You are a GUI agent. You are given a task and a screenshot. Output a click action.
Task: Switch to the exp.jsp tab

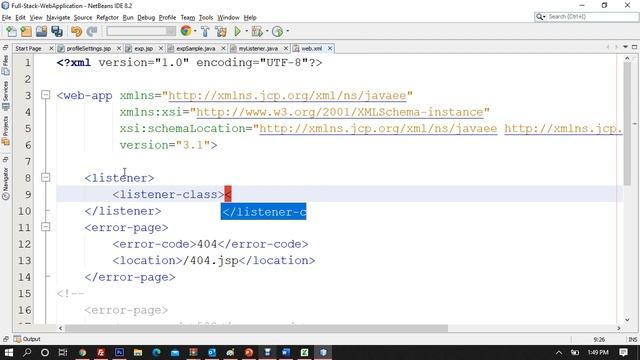point(143,49)
